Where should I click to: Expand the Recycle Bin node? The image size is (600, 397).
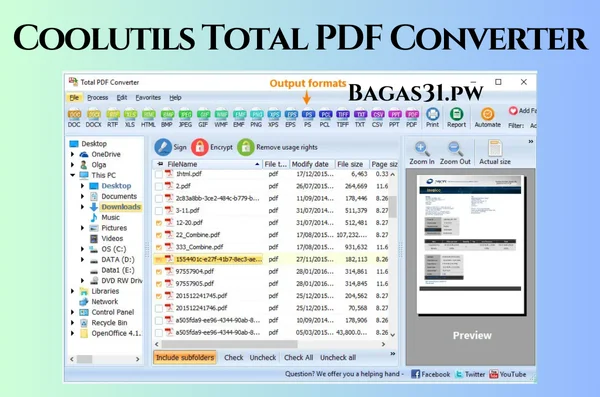pyautogui.click(x=72, y=323)
